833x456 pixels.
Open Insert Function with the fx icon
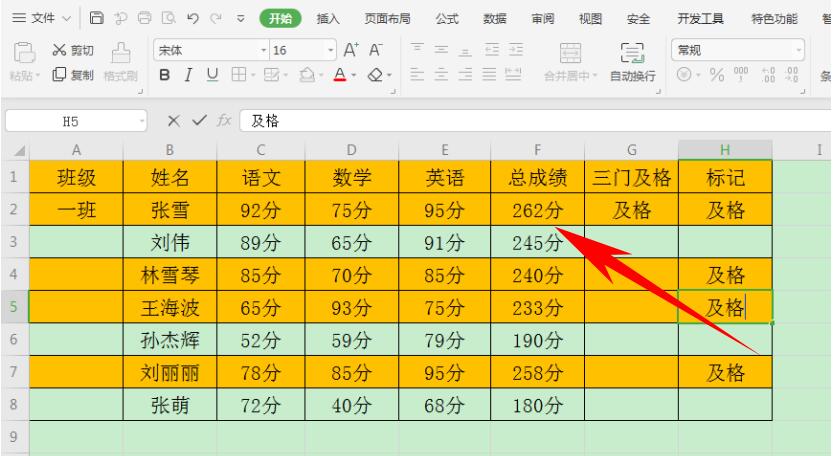(x=224, y=121)
